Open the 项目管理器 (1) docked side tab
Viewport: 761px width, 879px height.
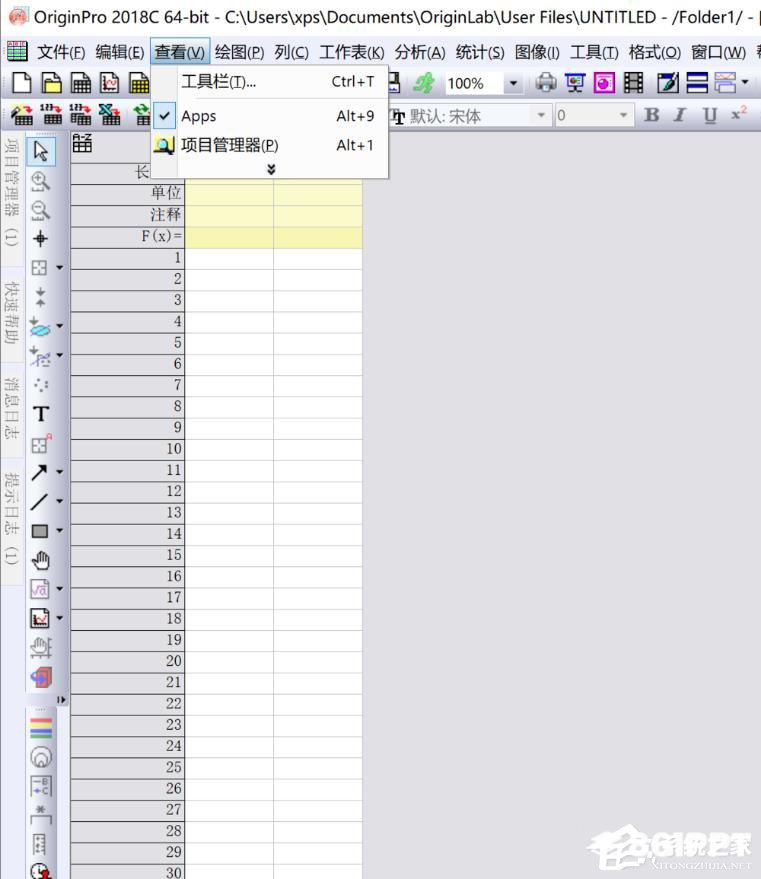[12, 193]
